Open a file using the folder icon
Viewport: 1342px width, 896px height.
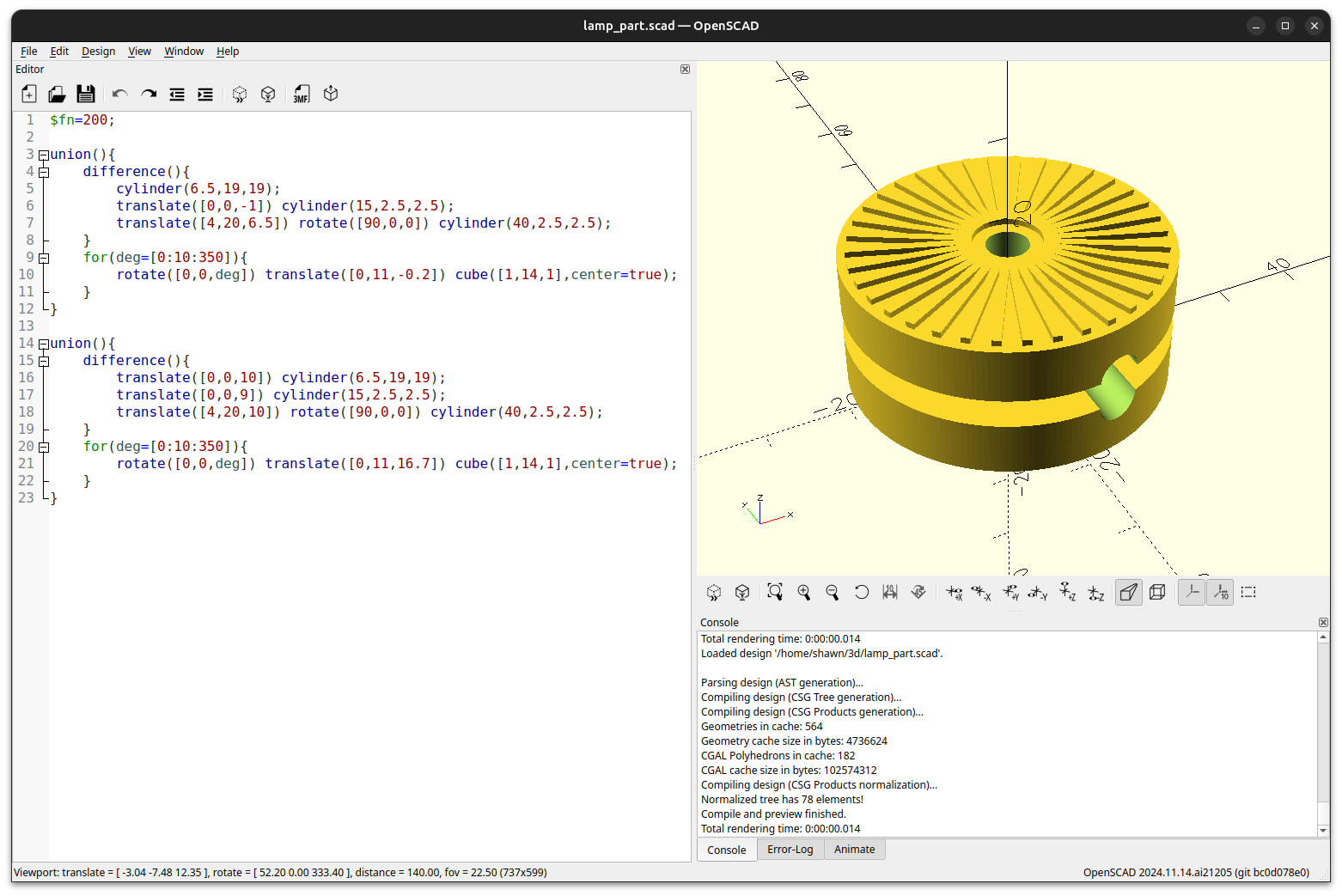(x=57, y=94)
